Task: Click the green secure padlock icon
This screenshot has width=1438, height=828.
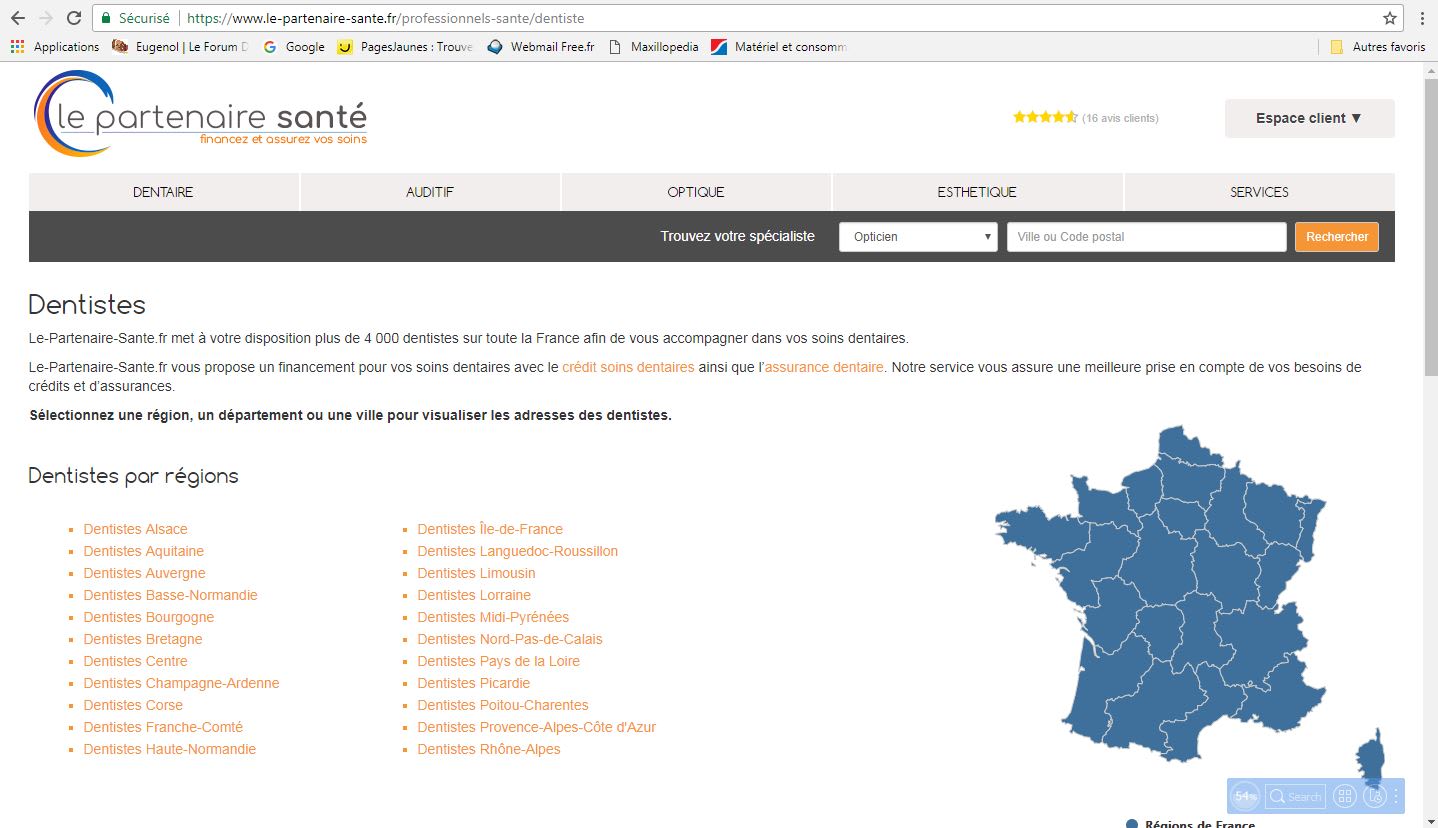Action: click(106, 18)
